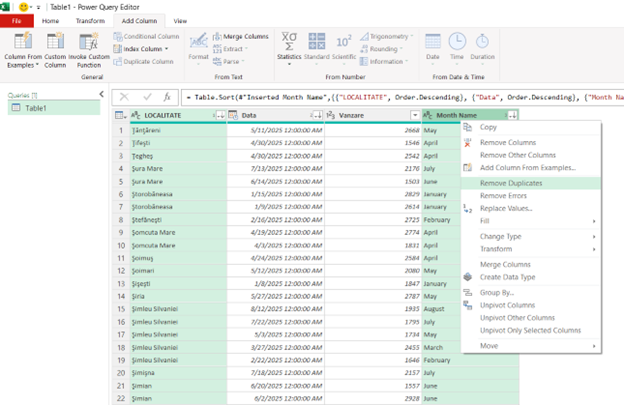Expand the Move submenu
This screenshot has width=624, height=405.
coord(531,346)
